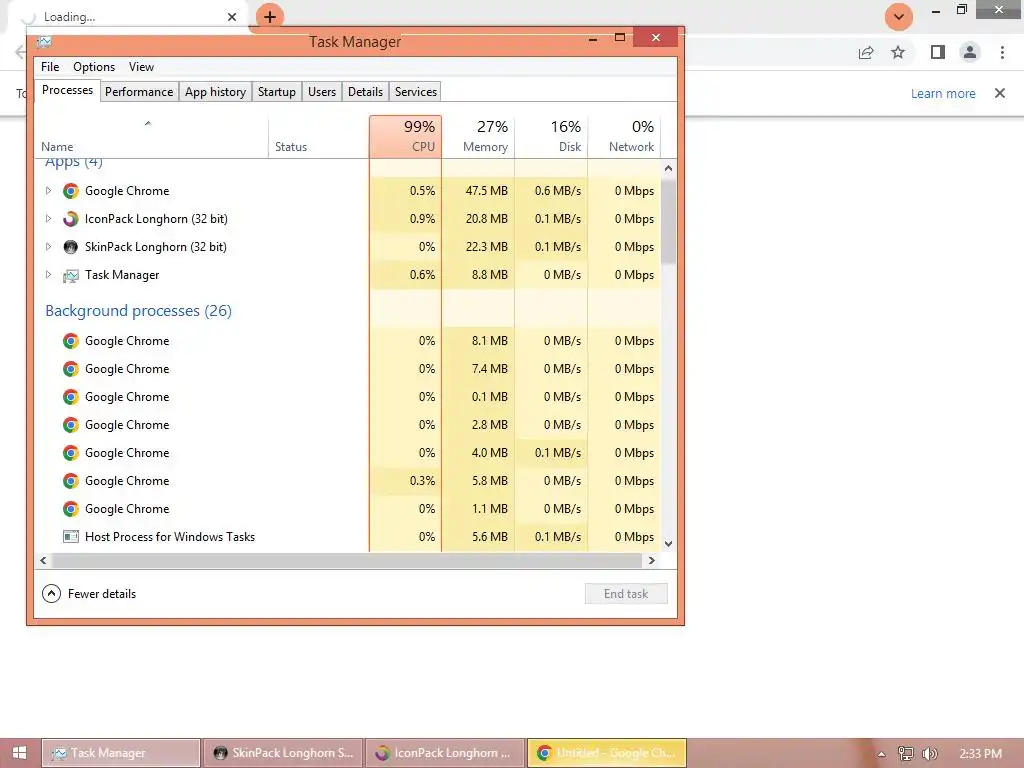Select background Chrome row using 8.1 MB
Image resolution: width=1024 pixels, height=768 pixels.
point(347,341)
